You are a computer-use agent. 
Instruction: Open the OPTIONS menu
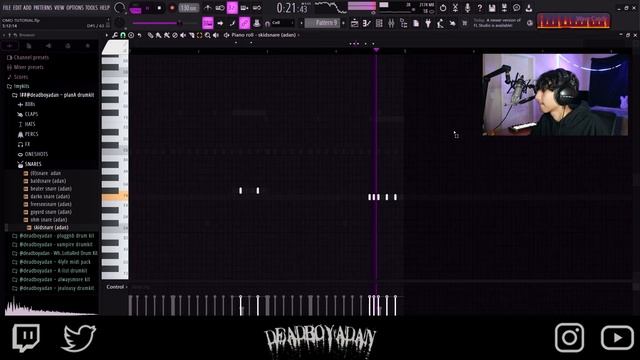(75, 8)
